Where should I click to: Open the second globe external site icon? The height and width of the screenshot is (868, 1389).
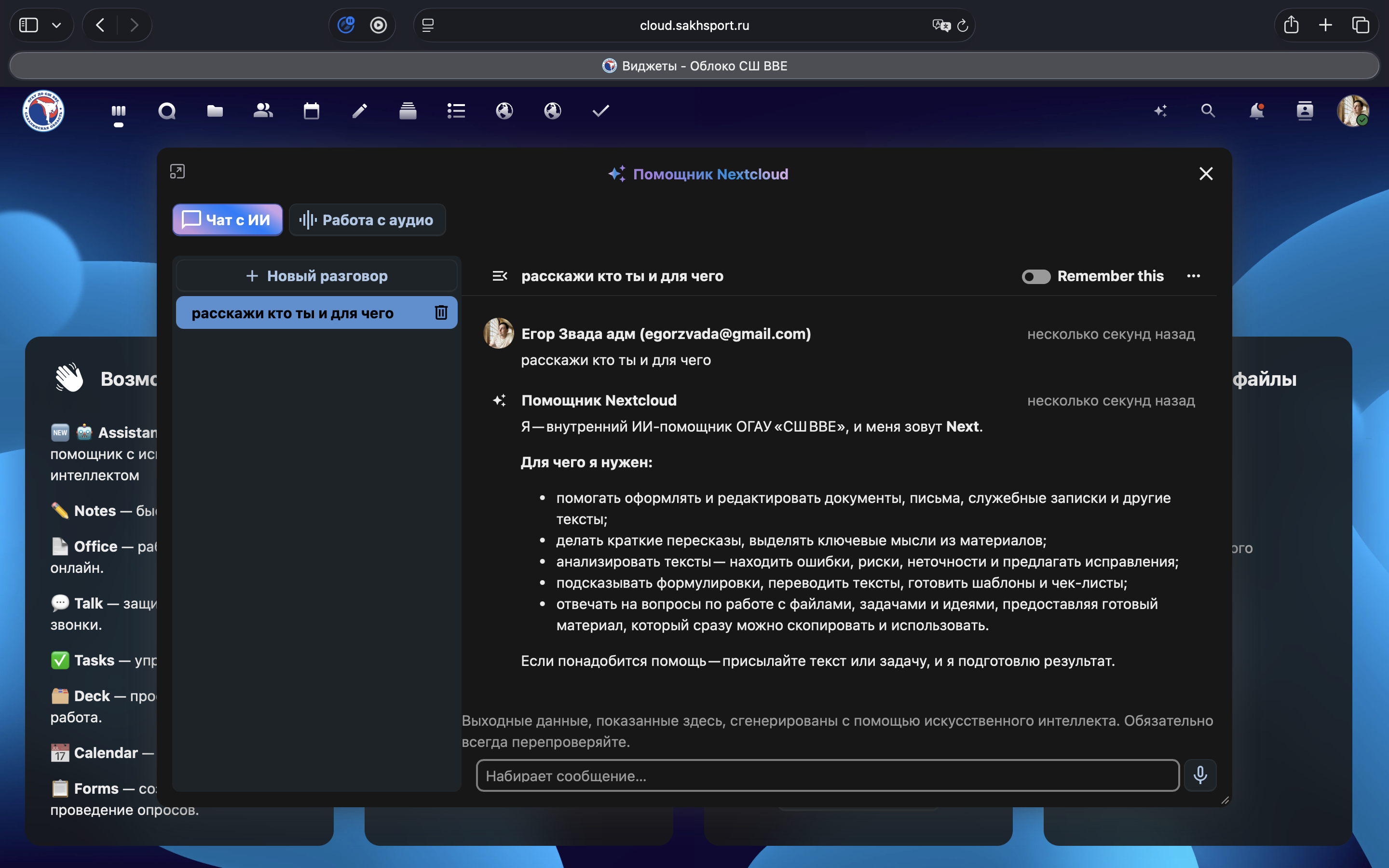click(x=553, y=111)
